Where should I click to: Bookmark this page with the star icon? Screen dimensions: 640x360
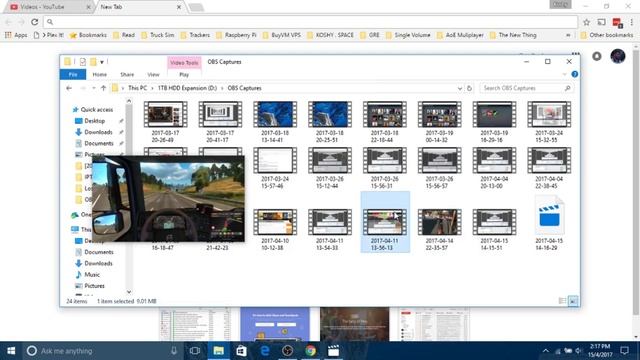click(587, 22)
